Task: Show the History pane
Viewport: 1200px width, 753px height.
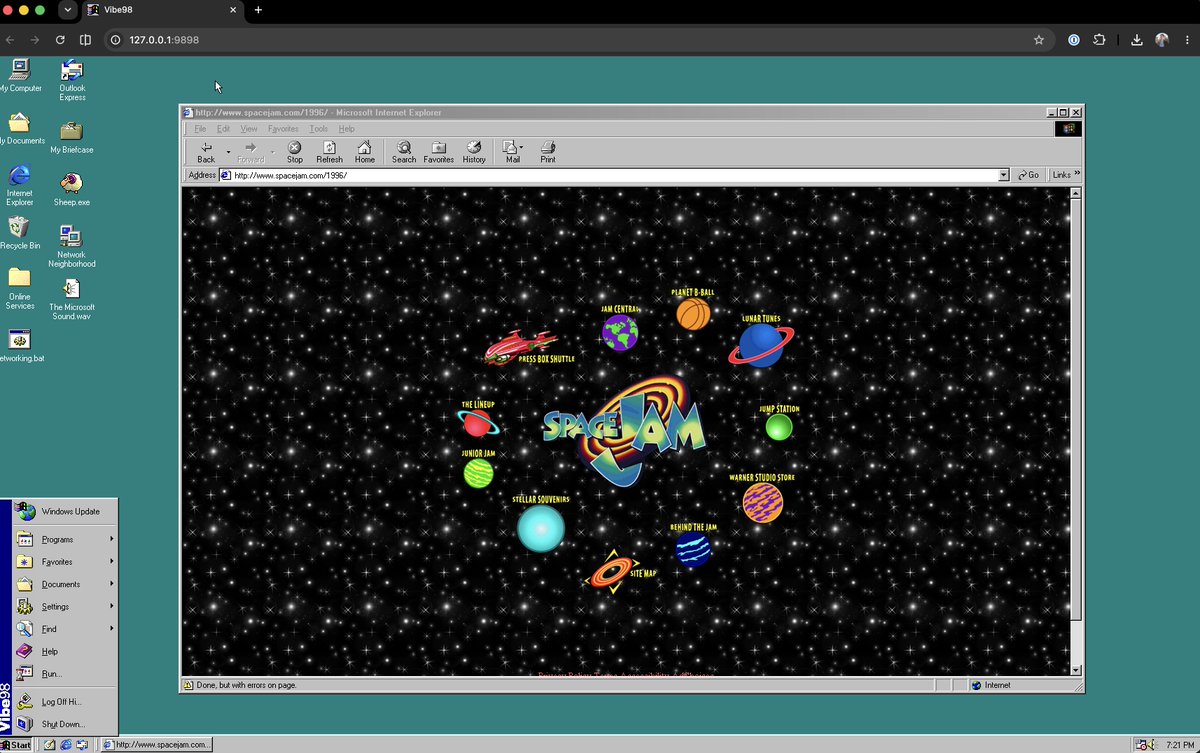Action: [474, 152]
